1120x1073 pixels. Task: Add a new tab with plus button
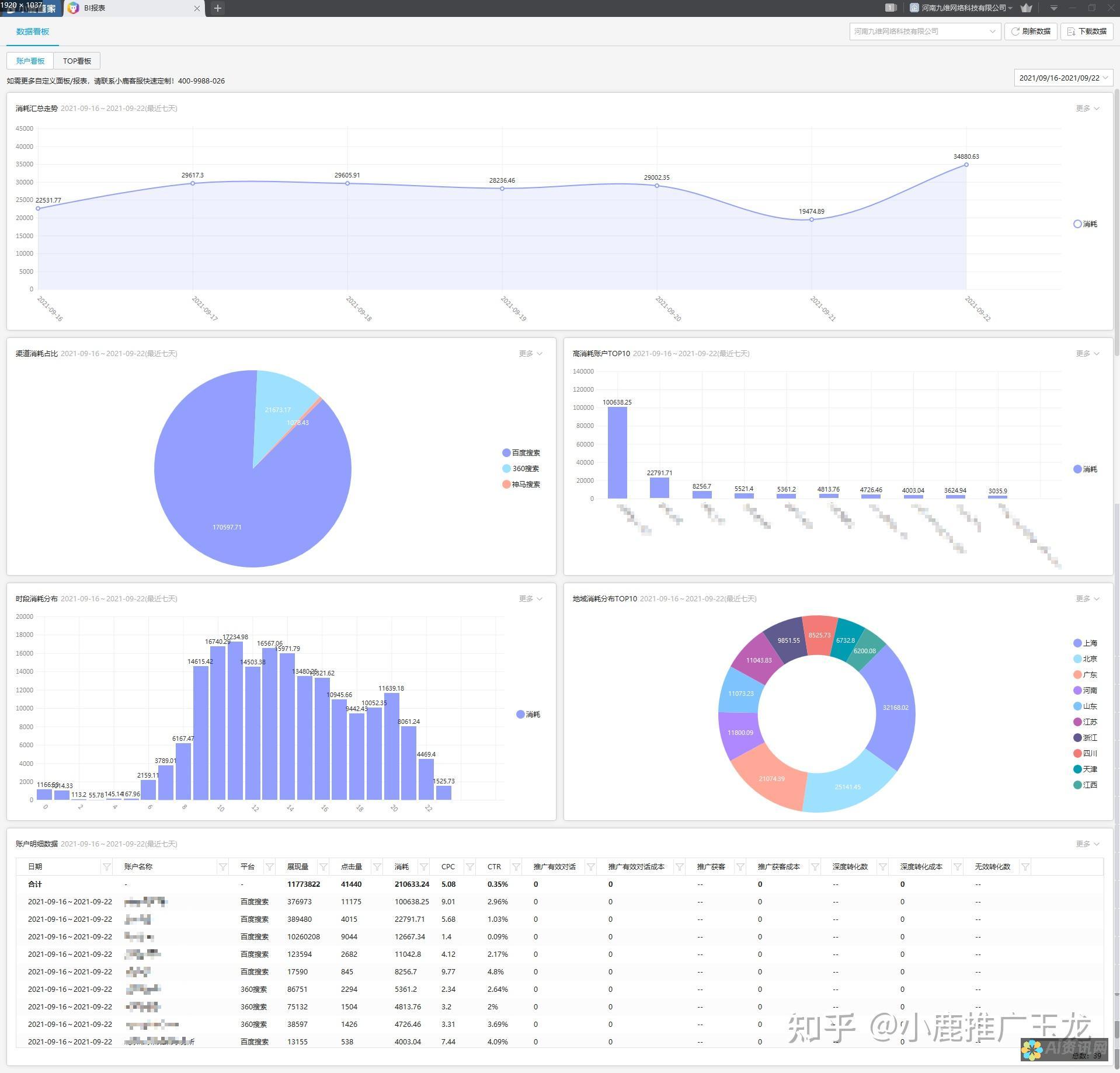217,8
